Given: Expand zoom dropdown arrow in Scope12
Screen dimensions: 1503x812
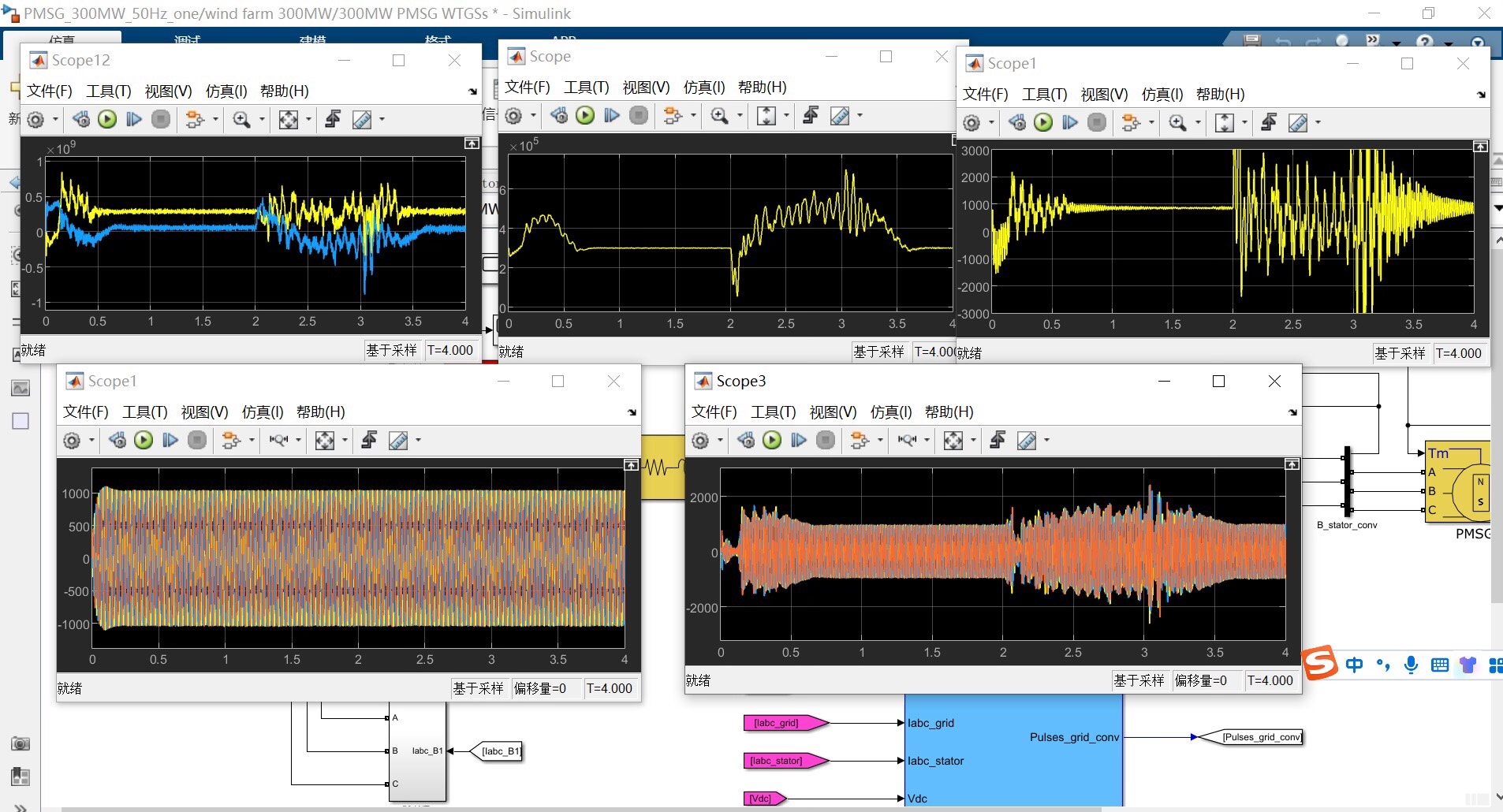Looking at the screenshot, I should pos(262,120).
